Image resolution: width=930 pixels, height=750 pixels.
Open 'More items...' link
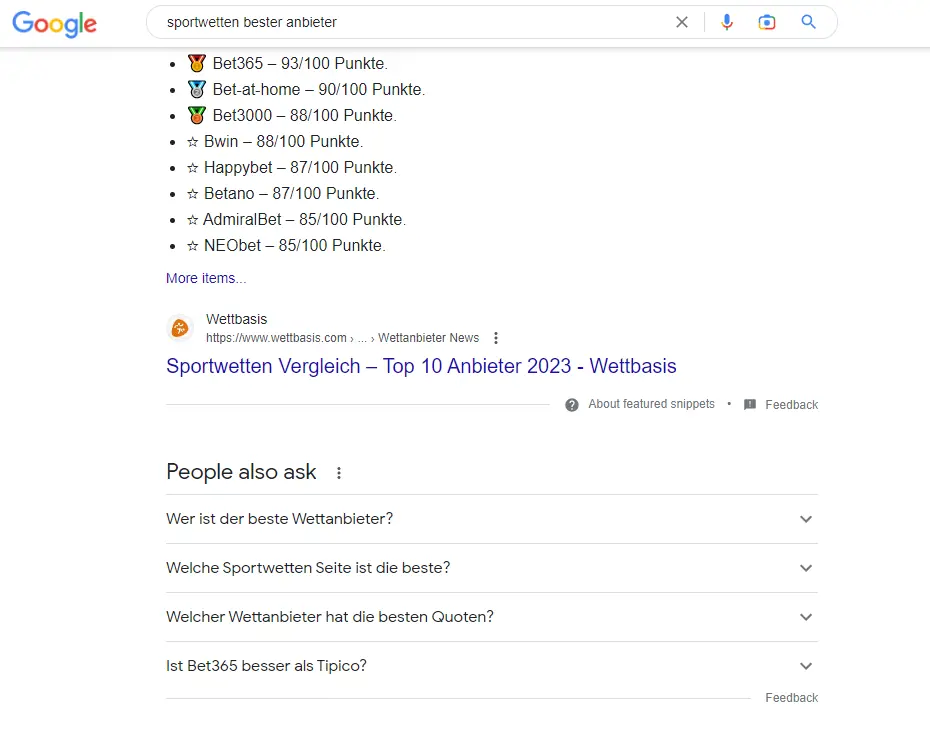tap(206, 278)
